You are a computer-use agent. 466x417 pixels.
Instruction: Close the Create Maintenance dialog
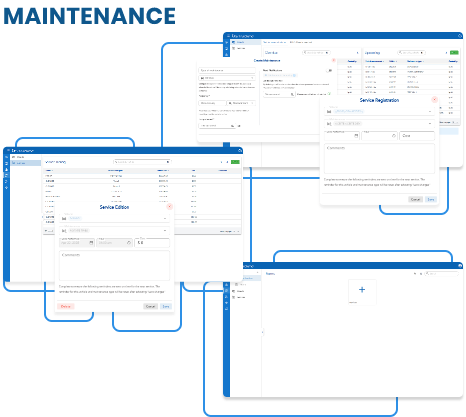point(333,60)
